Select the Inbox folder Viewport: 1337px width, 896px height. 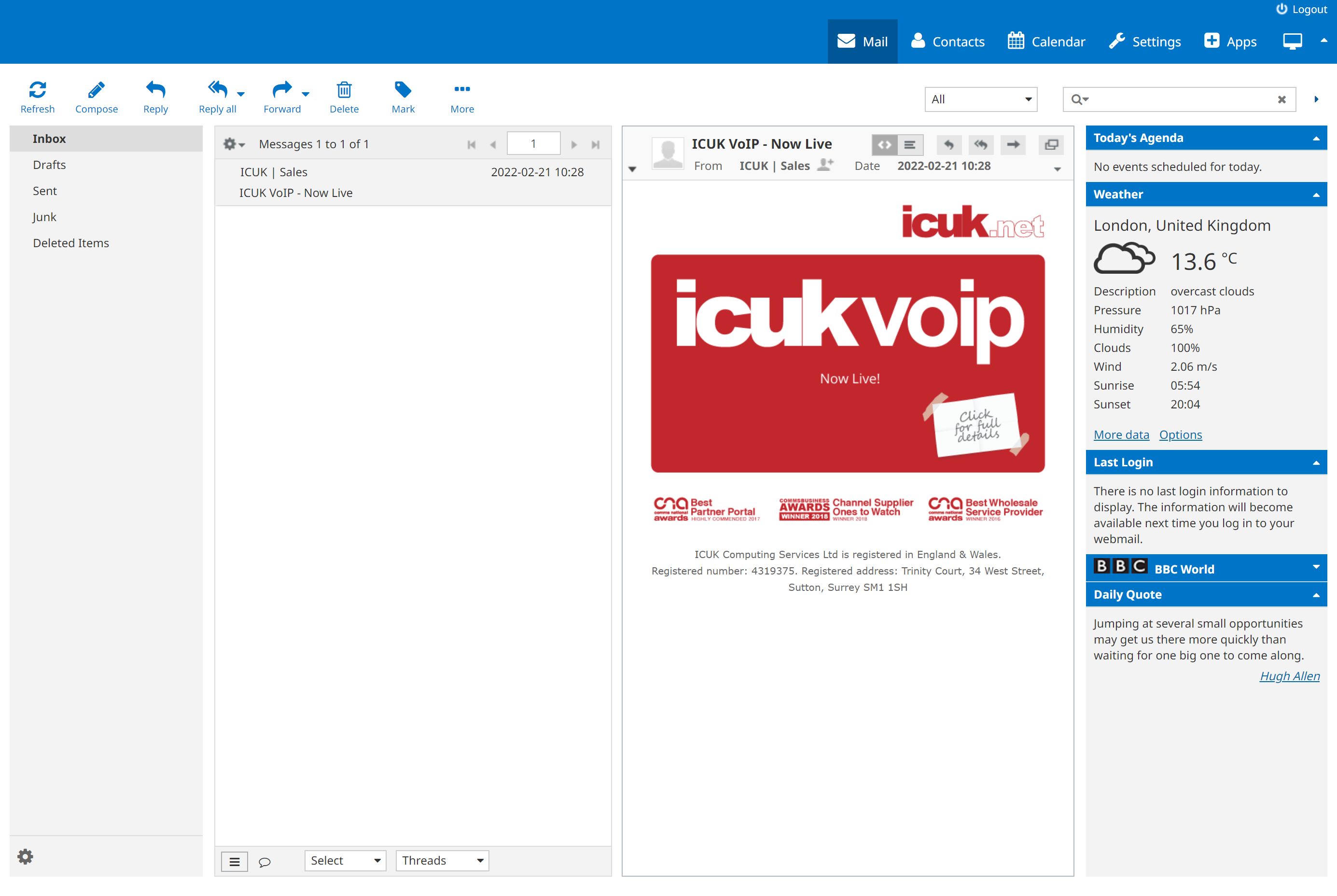(106, 139)
